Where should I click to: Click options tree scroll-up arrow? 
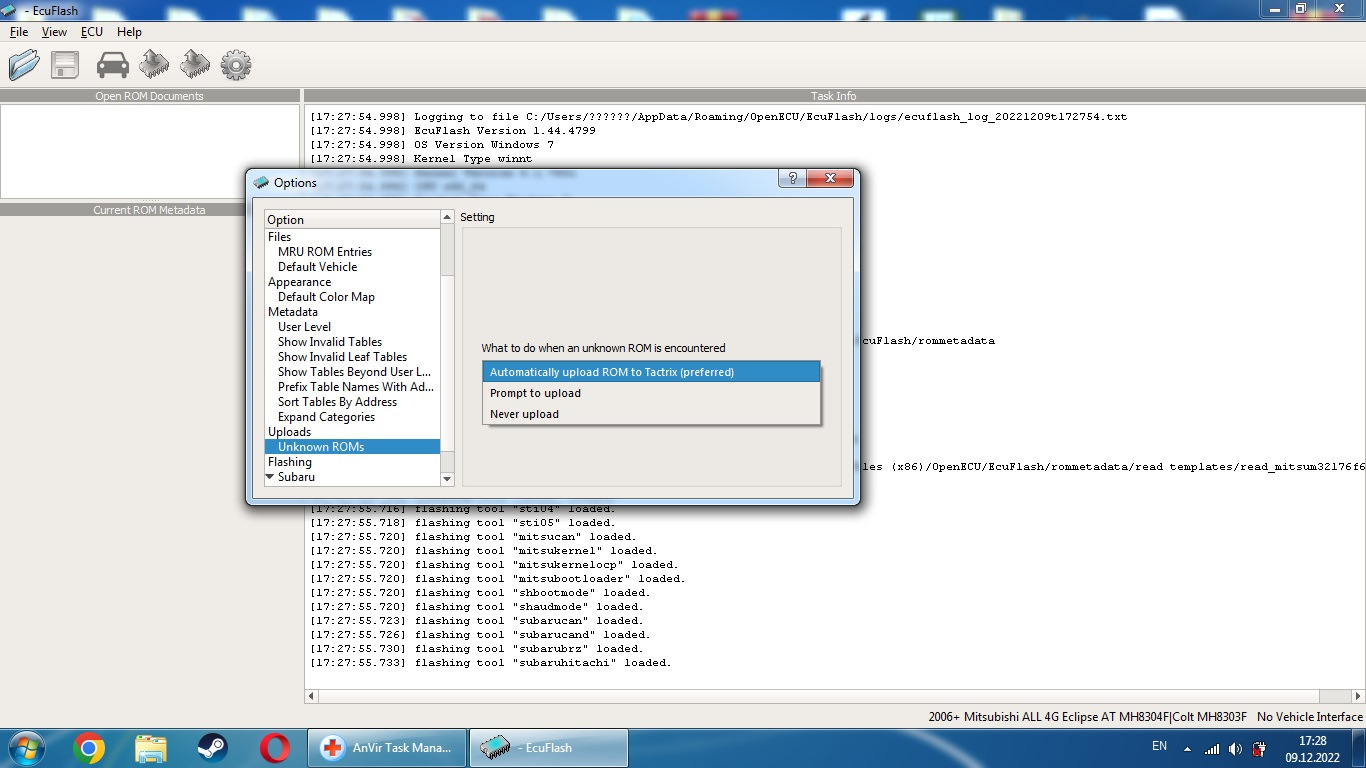(447, 217)
